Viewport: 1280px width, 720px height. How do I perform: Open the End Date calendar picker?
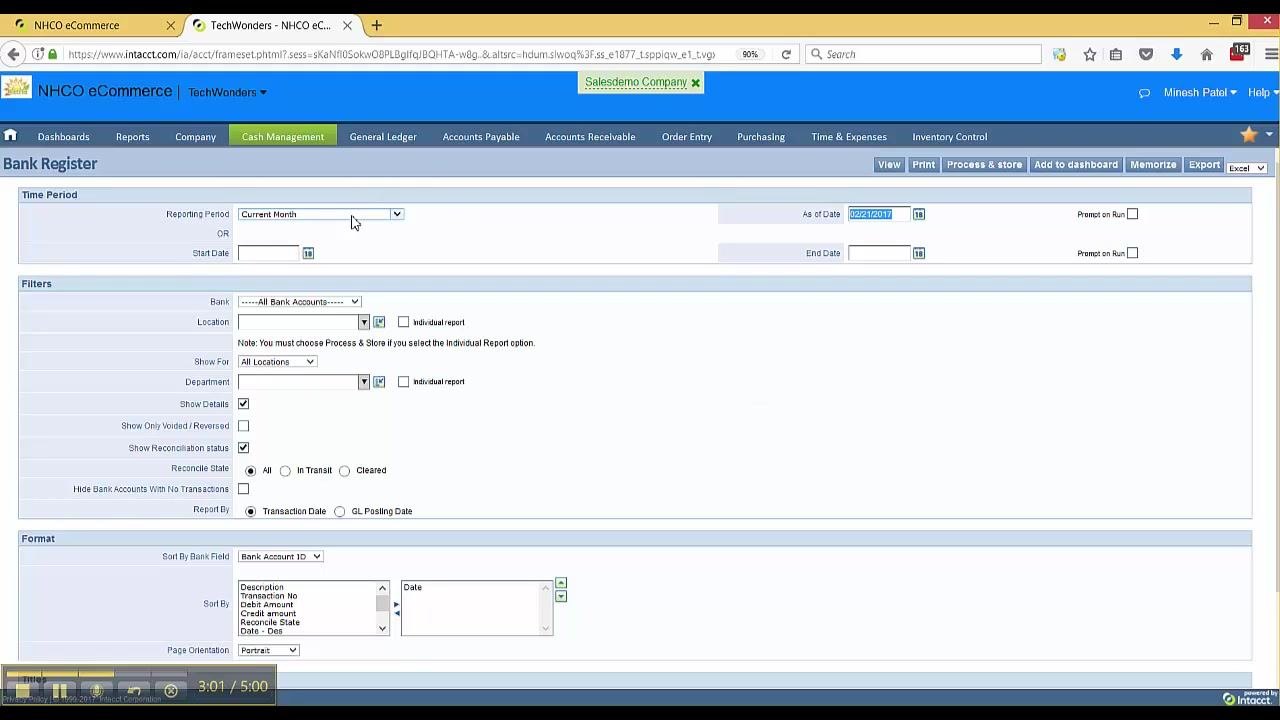point(919,253)
